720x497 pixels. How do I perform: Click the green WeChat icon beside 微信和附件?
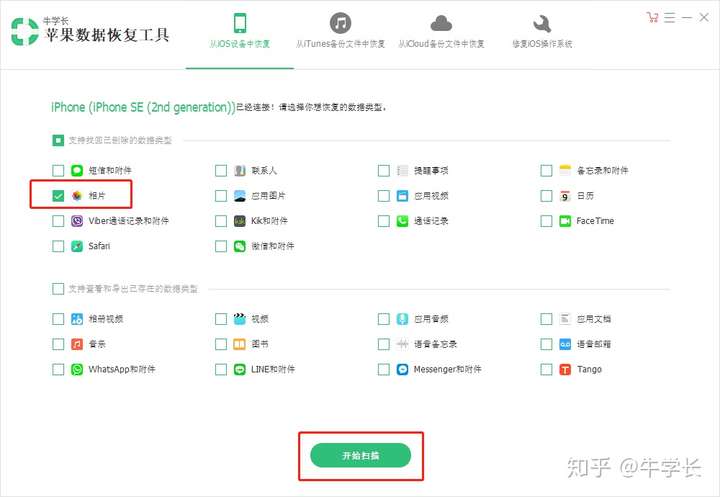(240, 246)
